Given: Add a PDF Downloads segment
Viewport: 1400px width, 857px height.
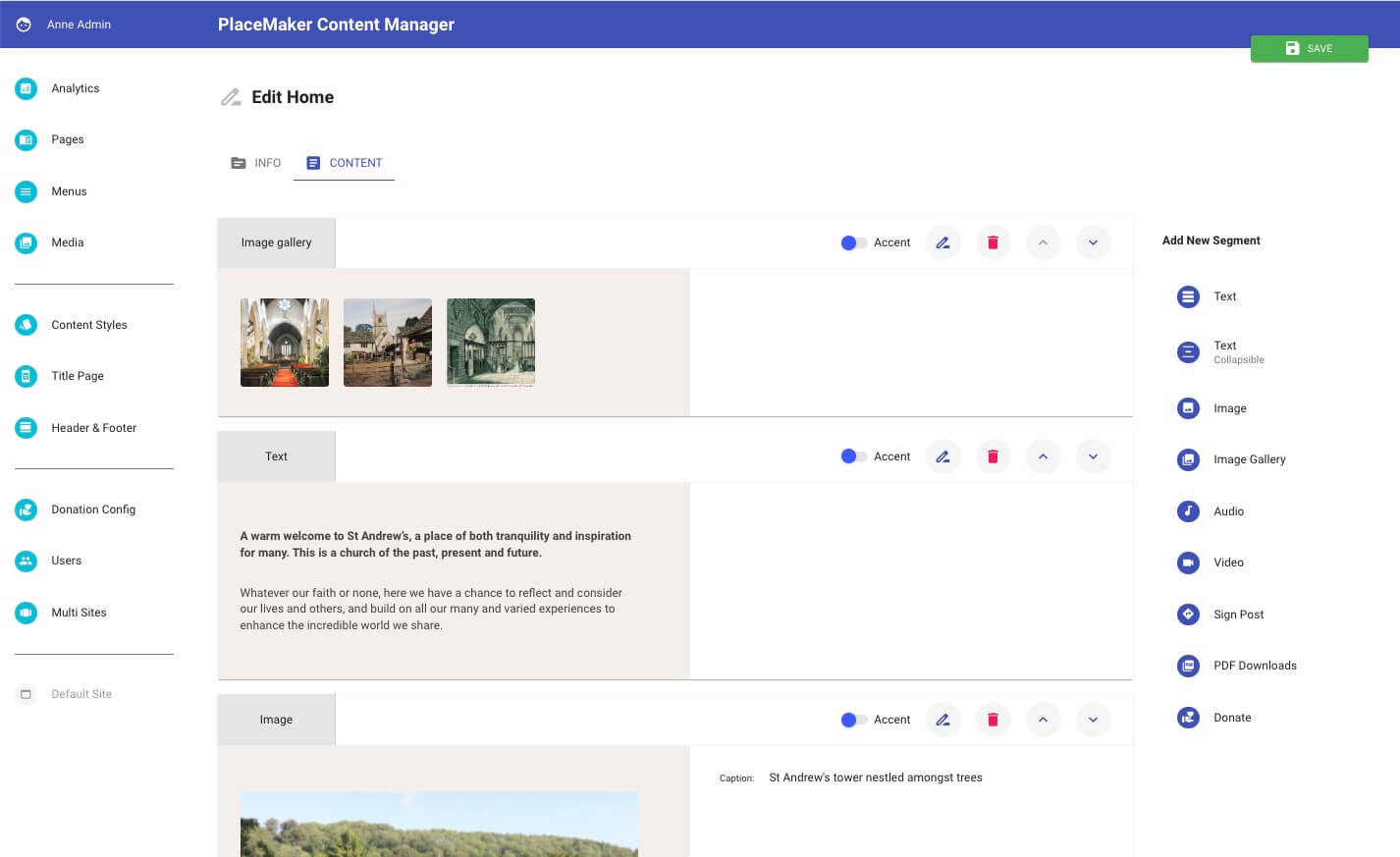Looking at the screenshot, I should point(1254,666).
